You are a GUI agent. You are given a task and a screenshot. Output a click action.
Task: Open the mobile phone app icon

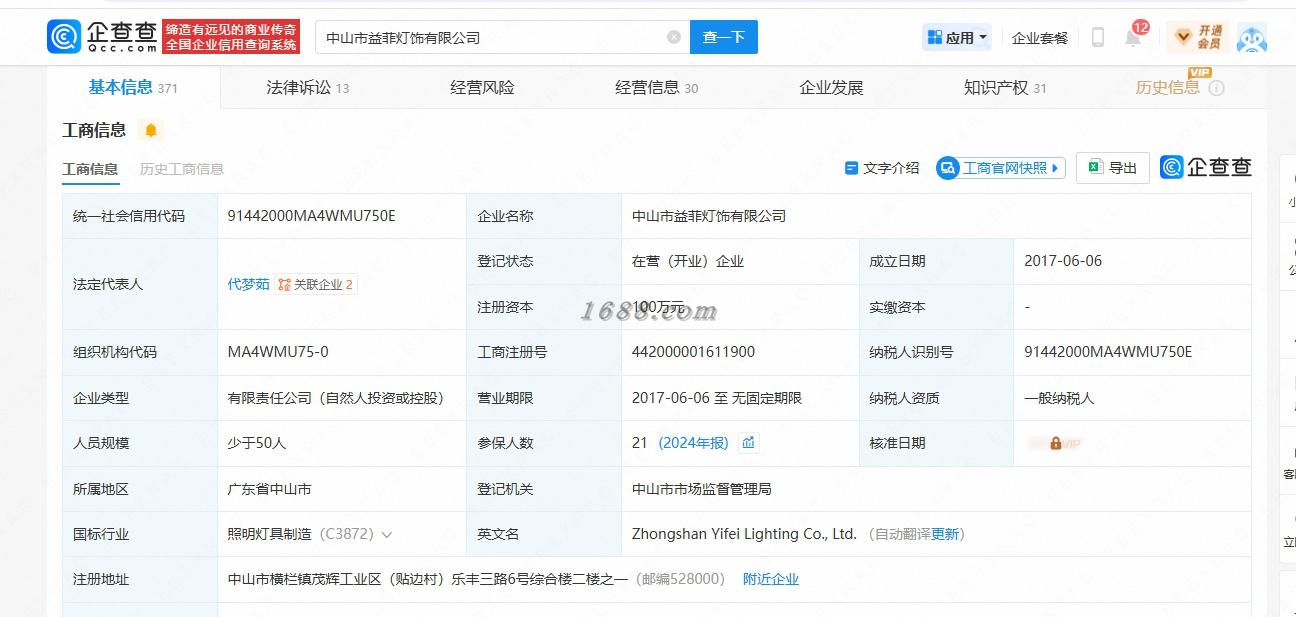coord(1097,37)
